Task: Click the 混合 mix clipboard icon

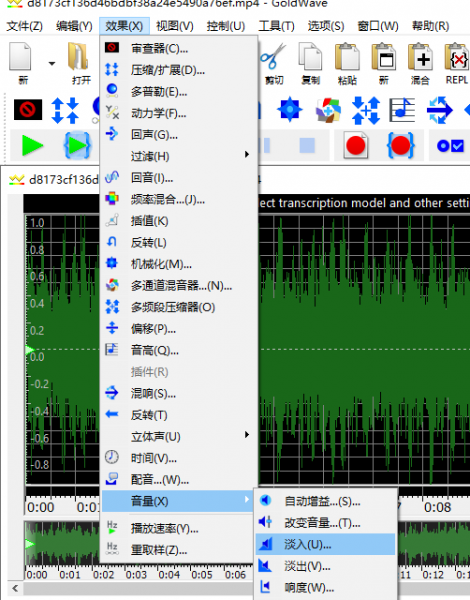Action: pos(420,57)
